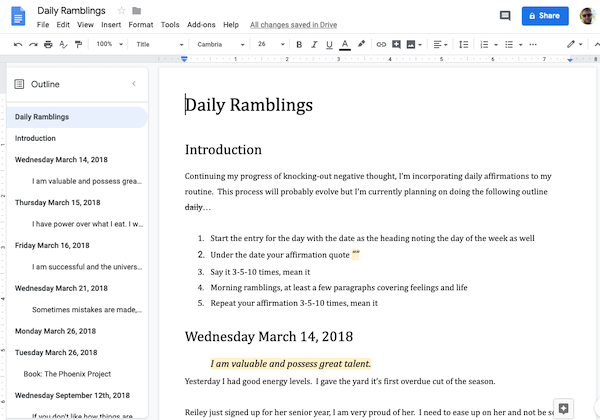Star the Daily Ramblings document
Viewport: 600px width, 420px height.
coord(121,10)
